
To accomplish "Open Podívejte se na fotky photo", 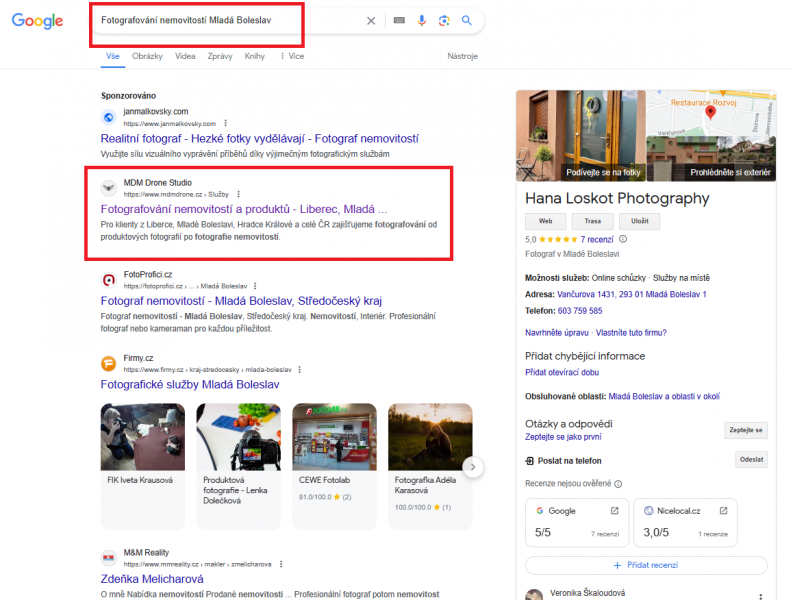I will [x=581, y=136].
